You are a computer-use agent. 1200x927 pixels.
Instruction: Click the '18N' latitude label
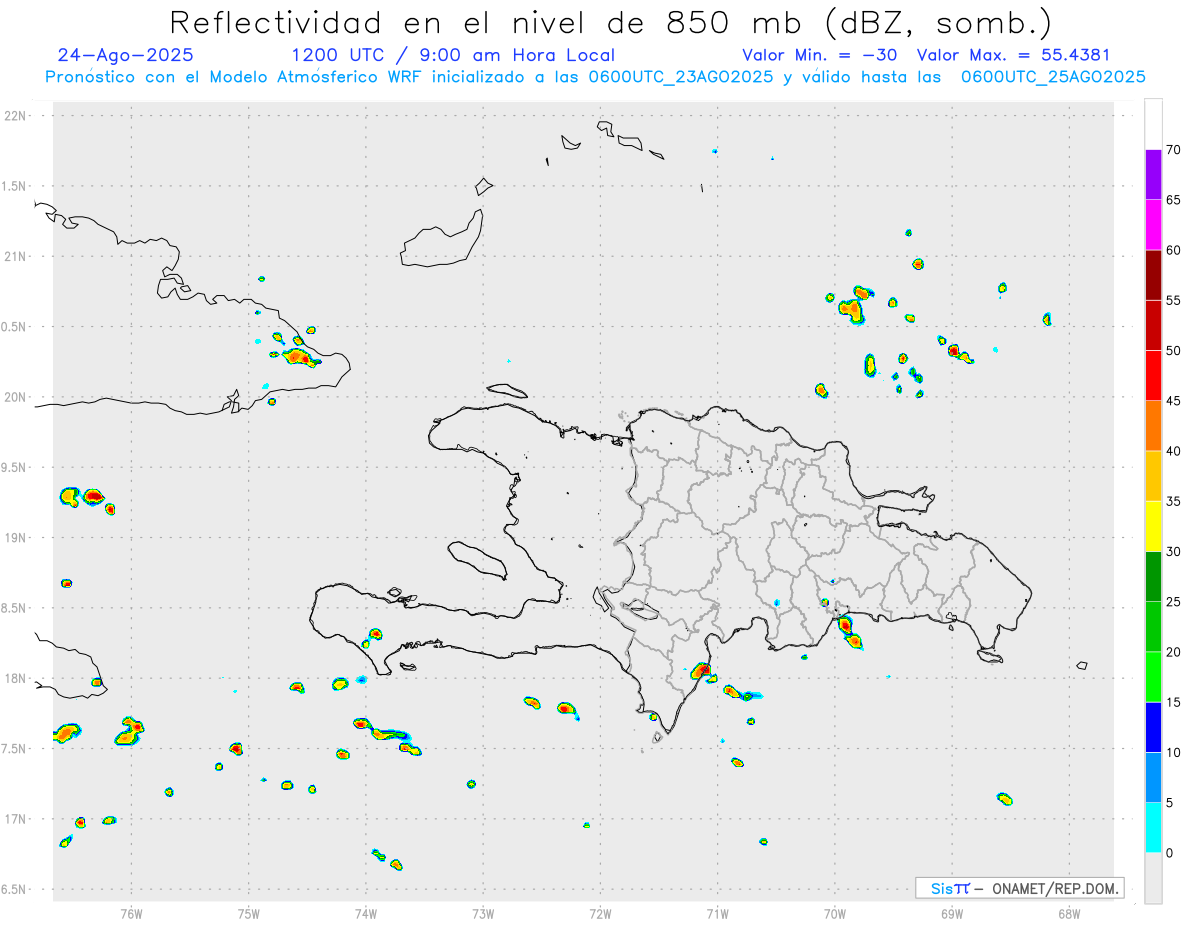[17, 678]
